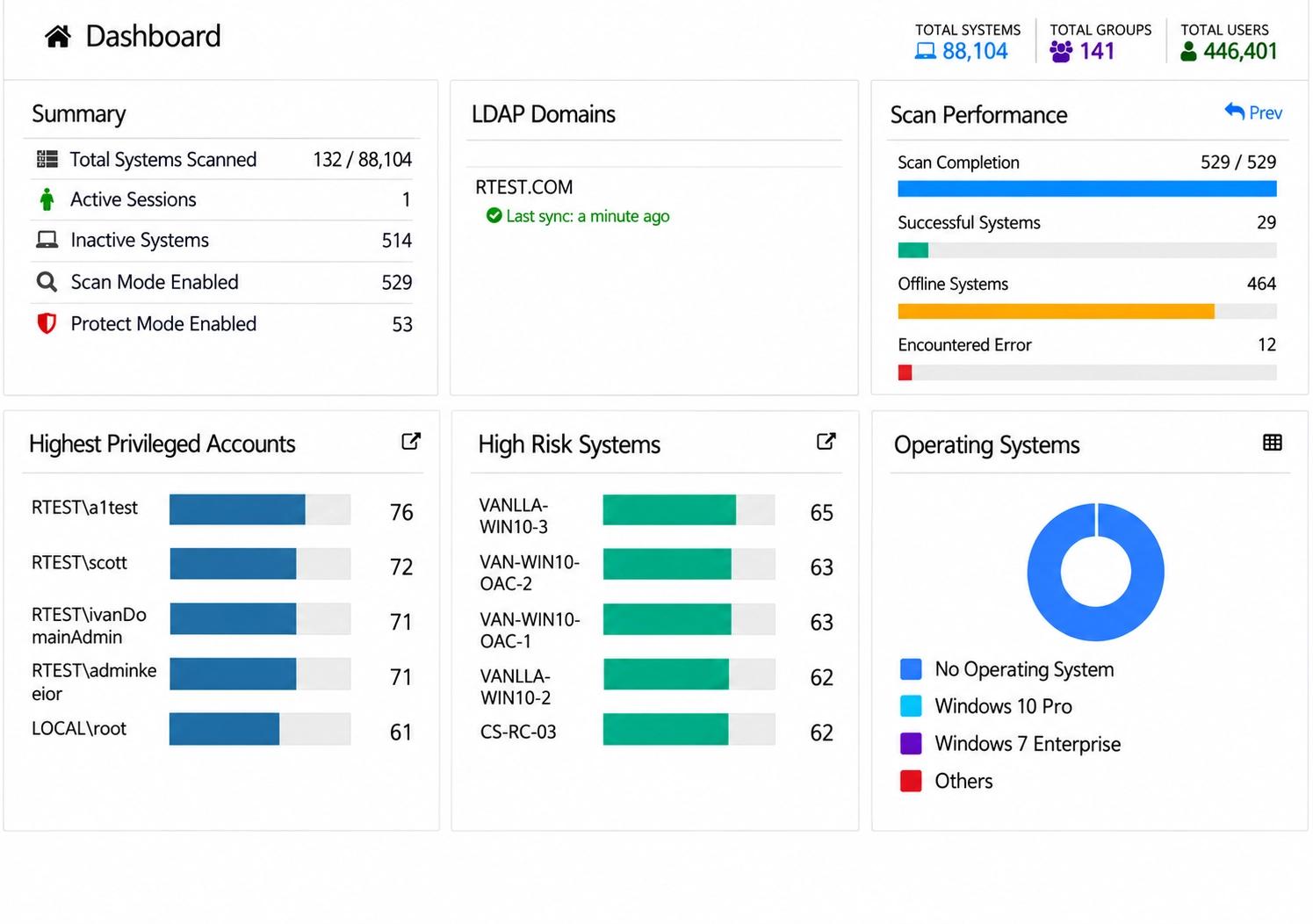Click the Inactive Systems laptop icon
The height and width of the screenshot is (924, 1313).
click(47, 240)
